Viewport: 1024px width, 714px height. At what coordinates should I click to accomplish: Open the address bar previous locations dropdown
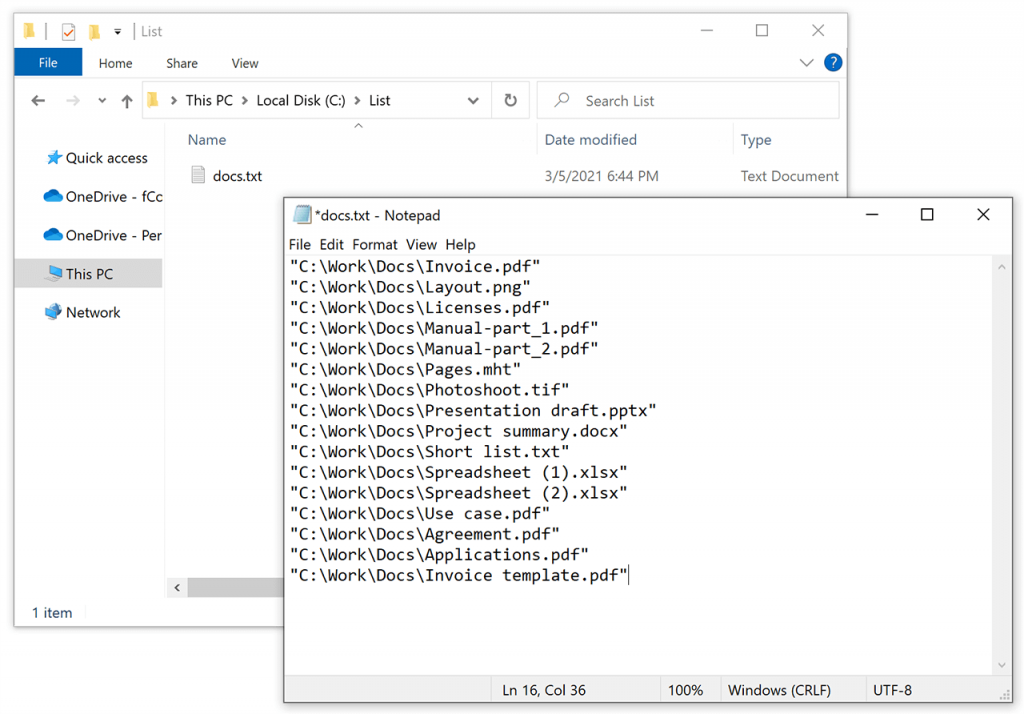coord(473,100)
